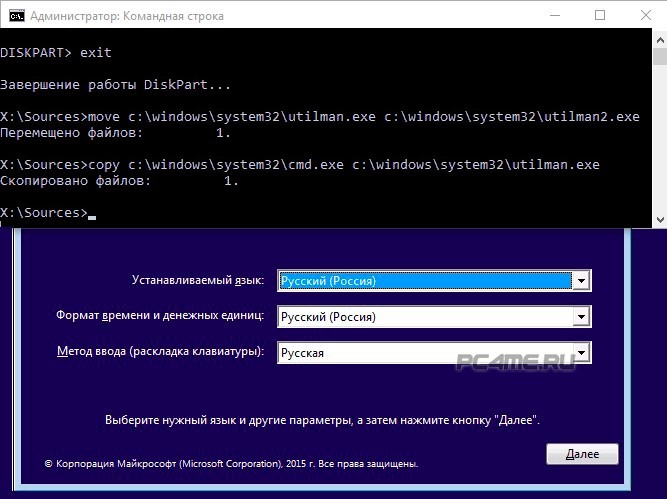Click the console scrollbar down arrow
Image resolution: width=667 pixels, height=499 pixels.
point(659,219)
